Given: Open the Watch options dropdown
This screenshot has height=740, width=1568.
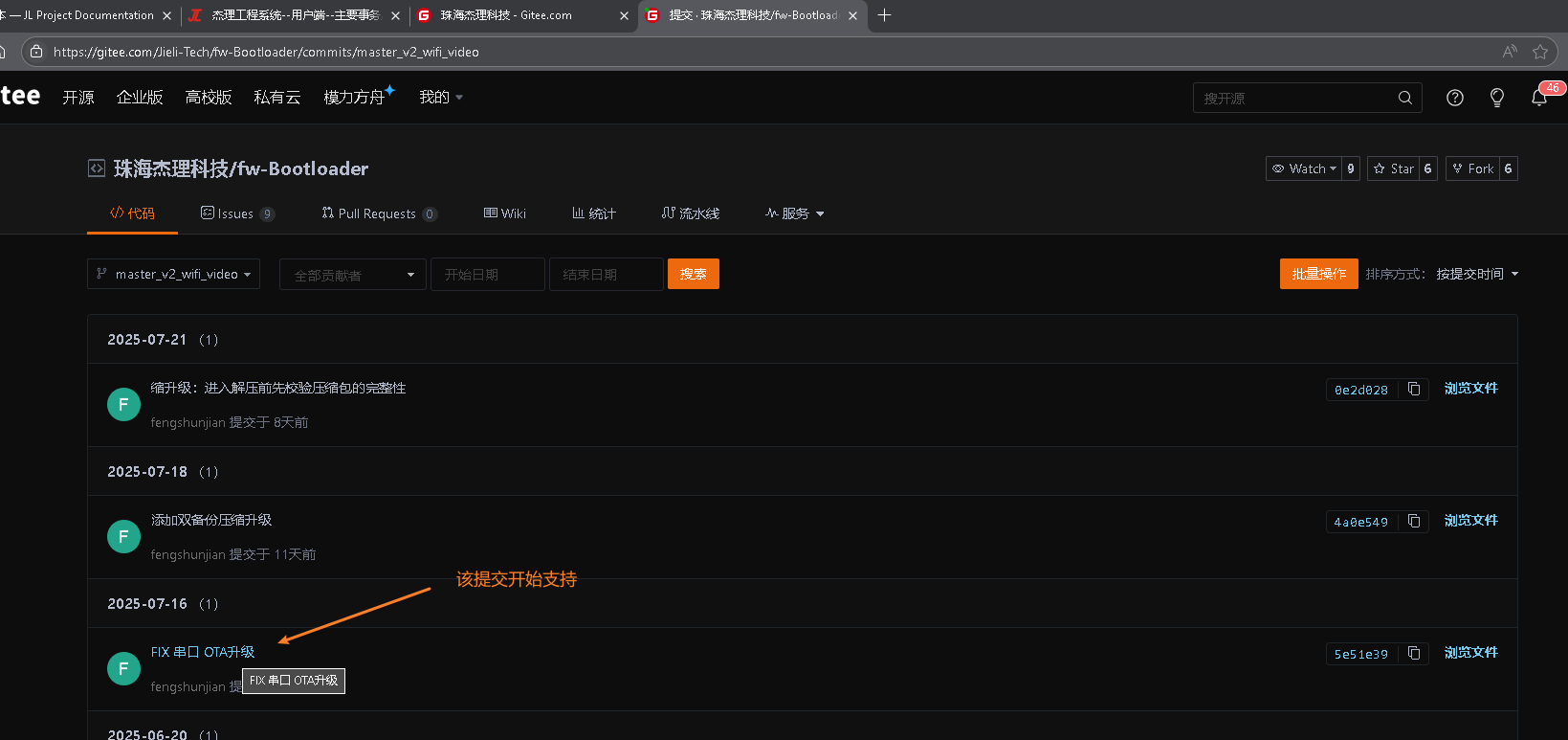Looking at the screenshot, I should (x=1304, y=168).
